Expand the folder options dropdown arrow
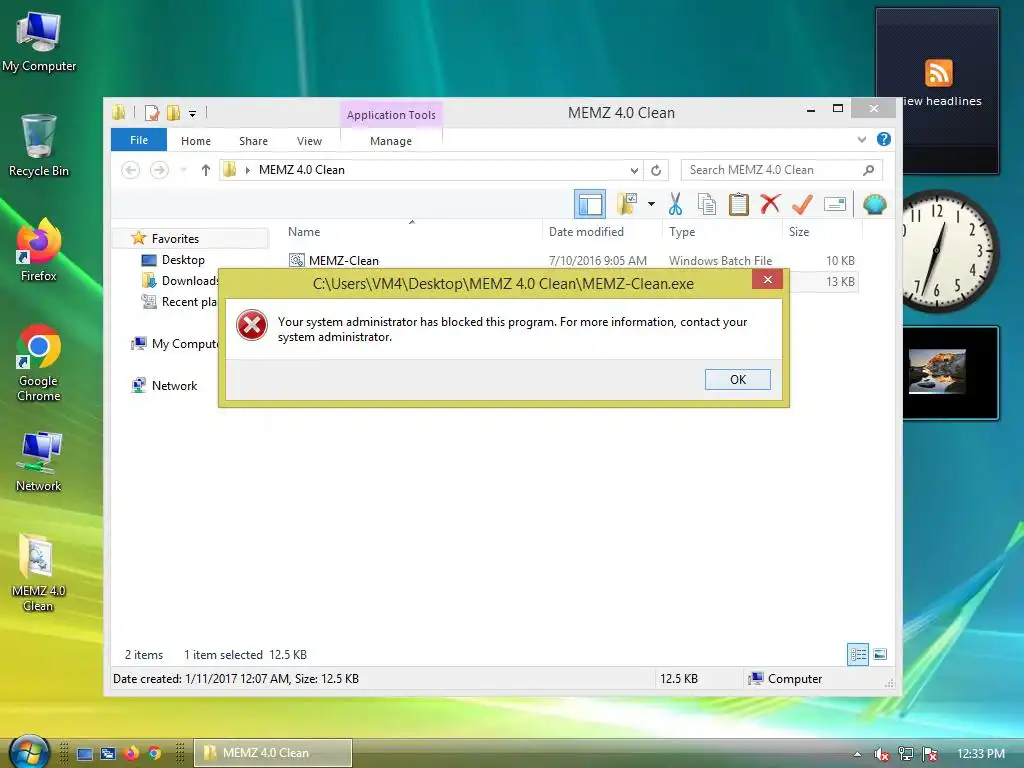 point(651,204)
